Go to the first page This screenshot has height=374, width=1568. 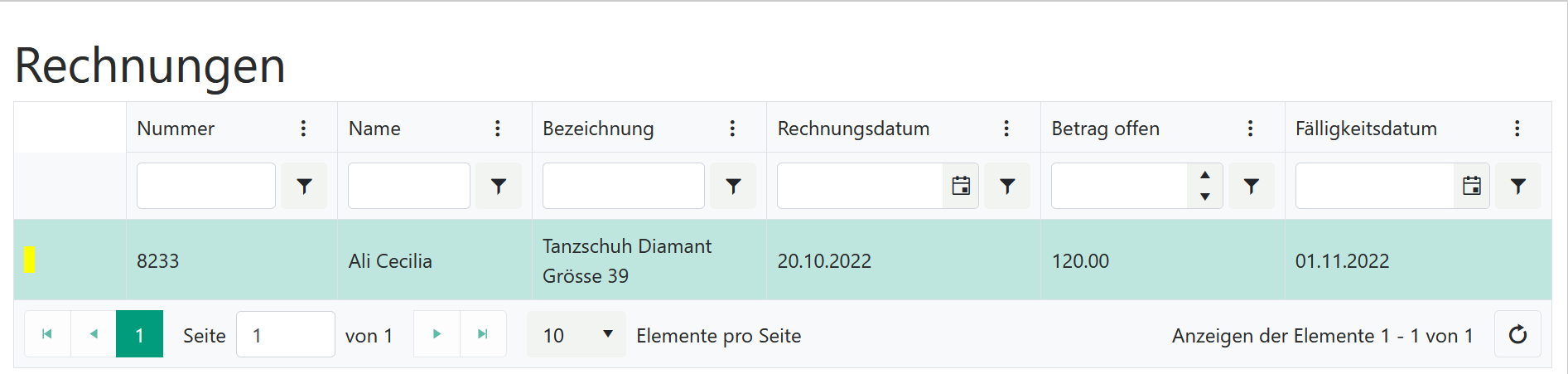[x=47, y=334]
